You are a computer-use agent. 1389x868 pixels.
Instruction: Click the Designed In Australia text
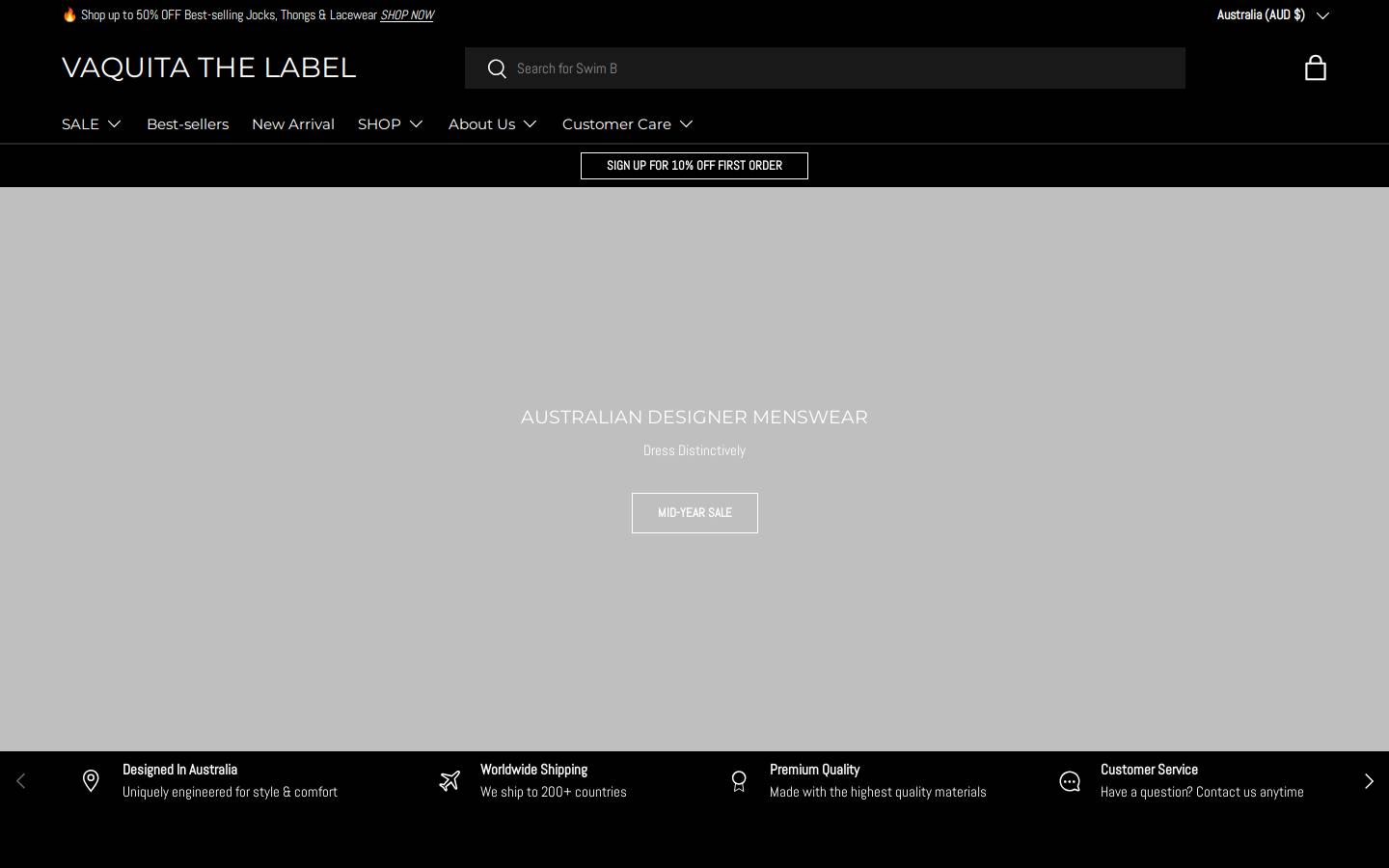click(x=179, y=770)
